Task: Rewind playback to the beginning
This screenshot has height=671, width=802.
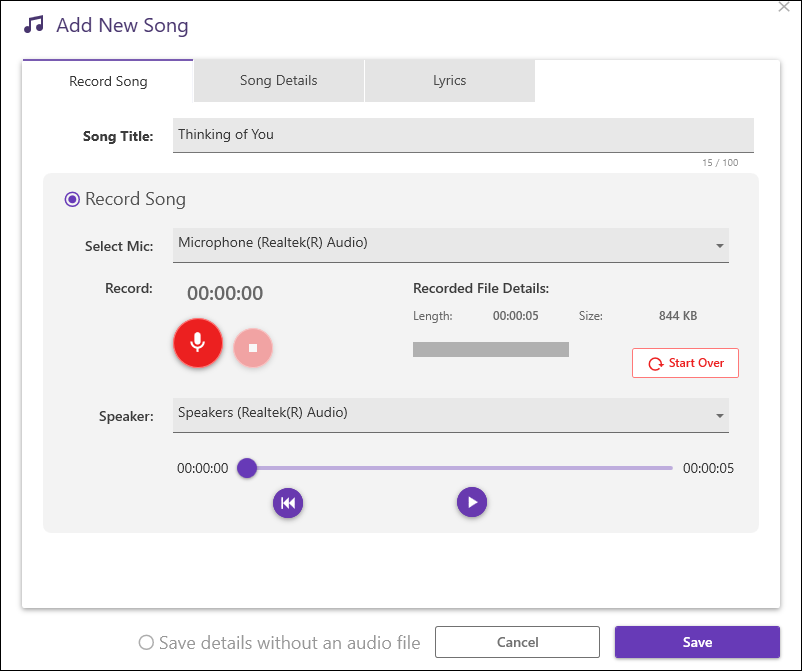Action: coord(288,503)
